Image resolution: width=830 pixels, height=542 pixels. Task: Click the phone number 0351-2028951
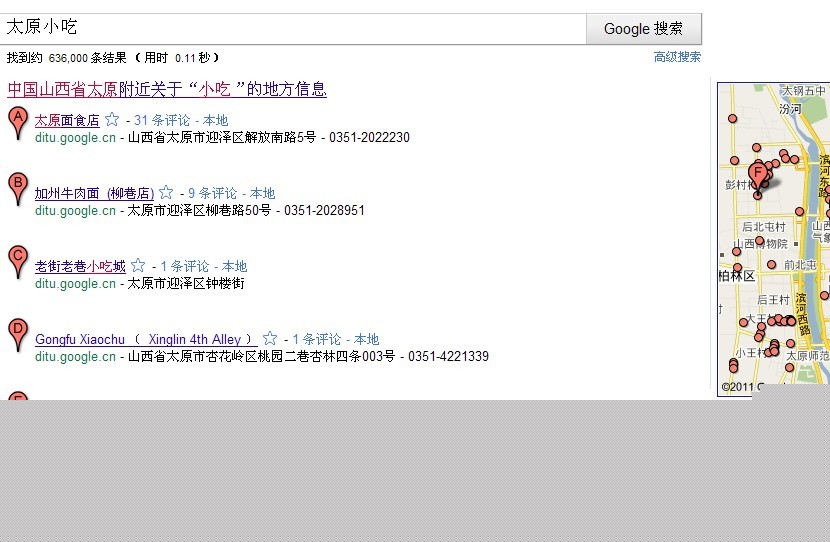point(324,211)
